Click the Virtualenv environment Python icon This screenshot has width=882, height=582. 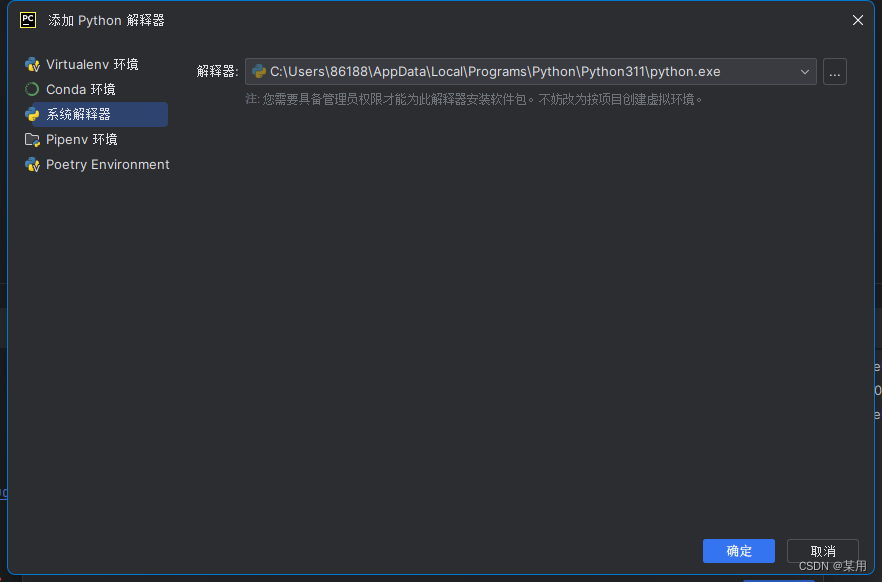32,65
